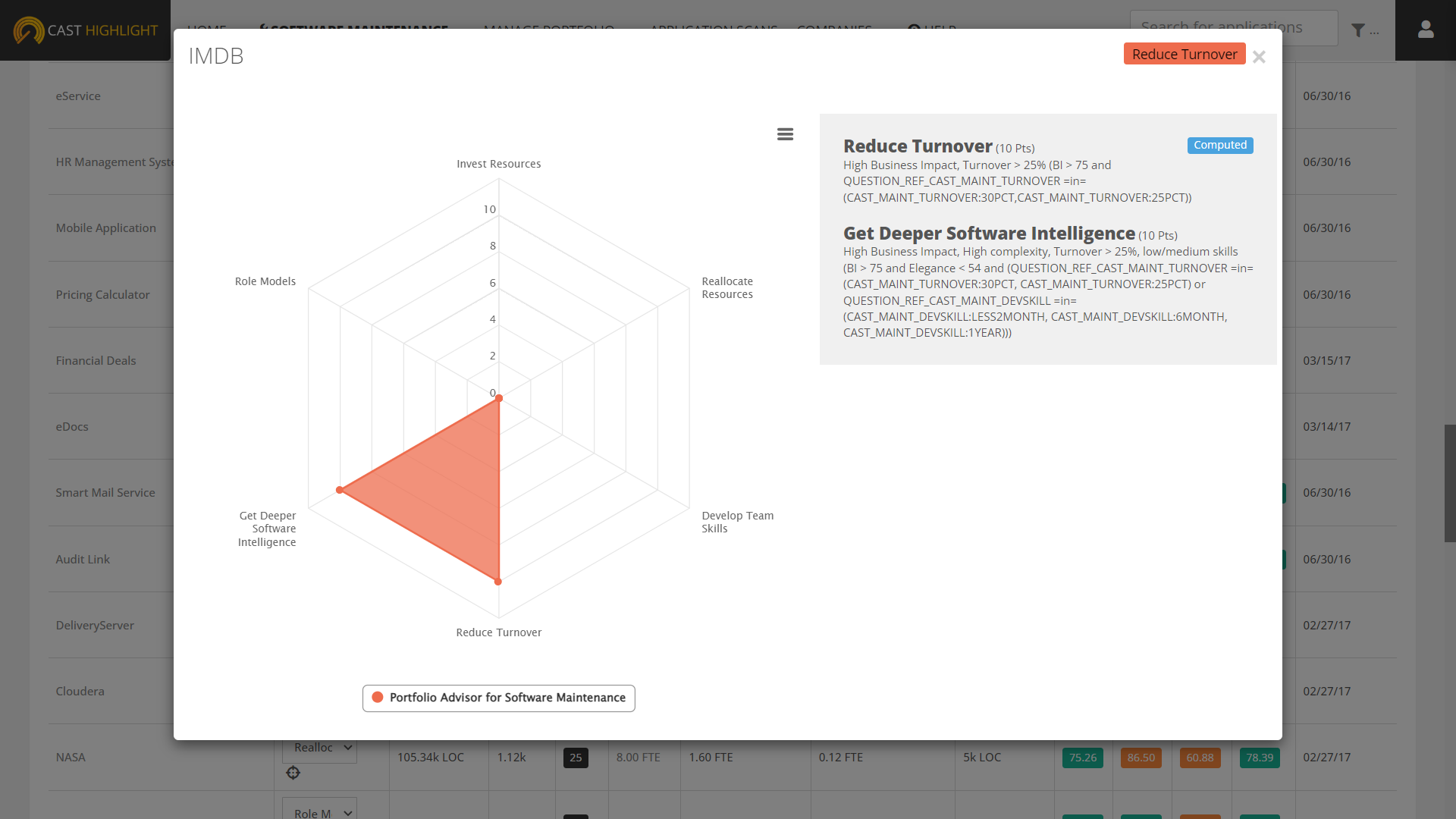
Task: Click the filter funnel icon
Action: point(1358,30)
